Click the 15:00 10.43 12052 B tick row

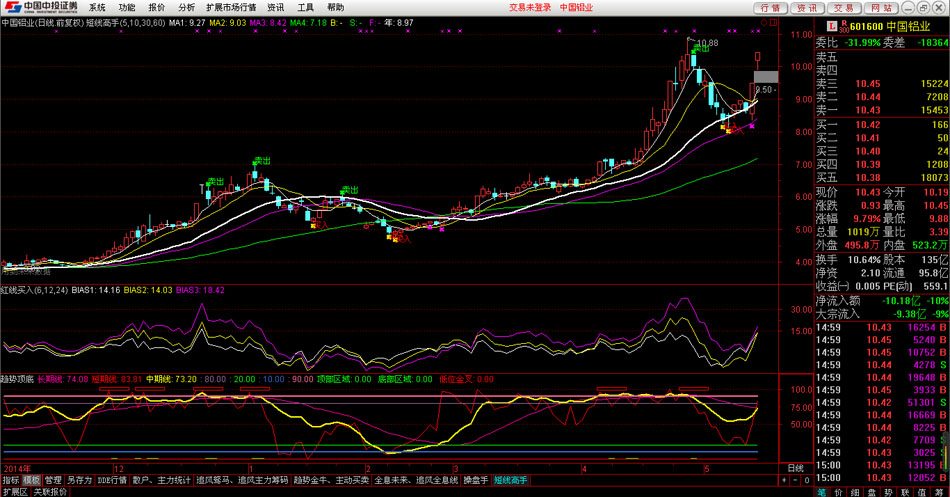pos(882,478)
